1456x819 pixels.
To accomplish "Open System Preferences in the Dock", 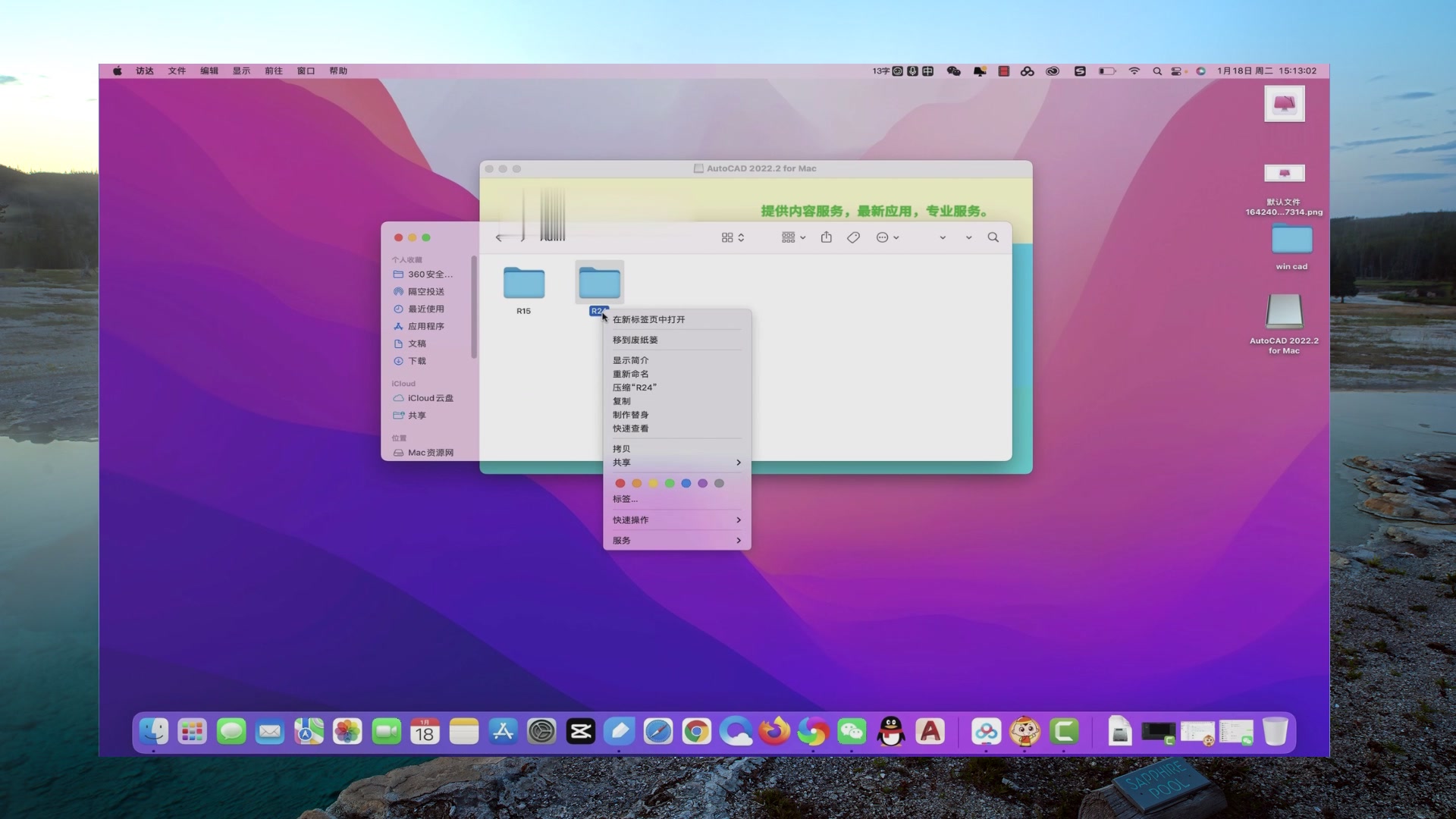I will click(541, 732).
